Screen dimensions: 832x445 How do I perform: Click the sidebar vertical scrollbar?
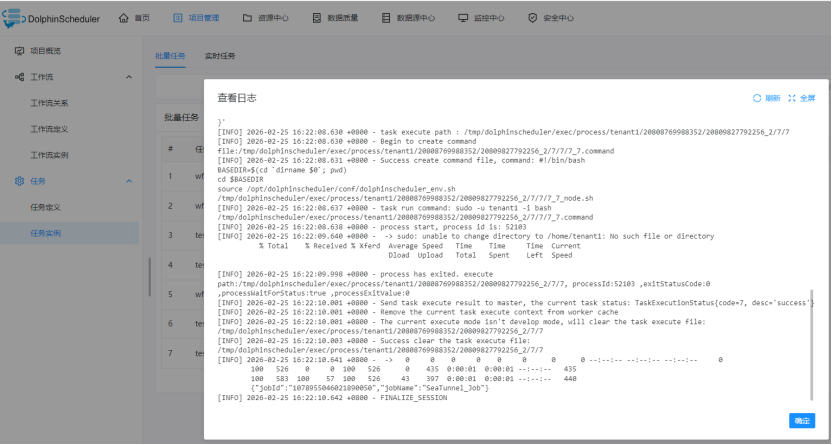coord(150,278)
